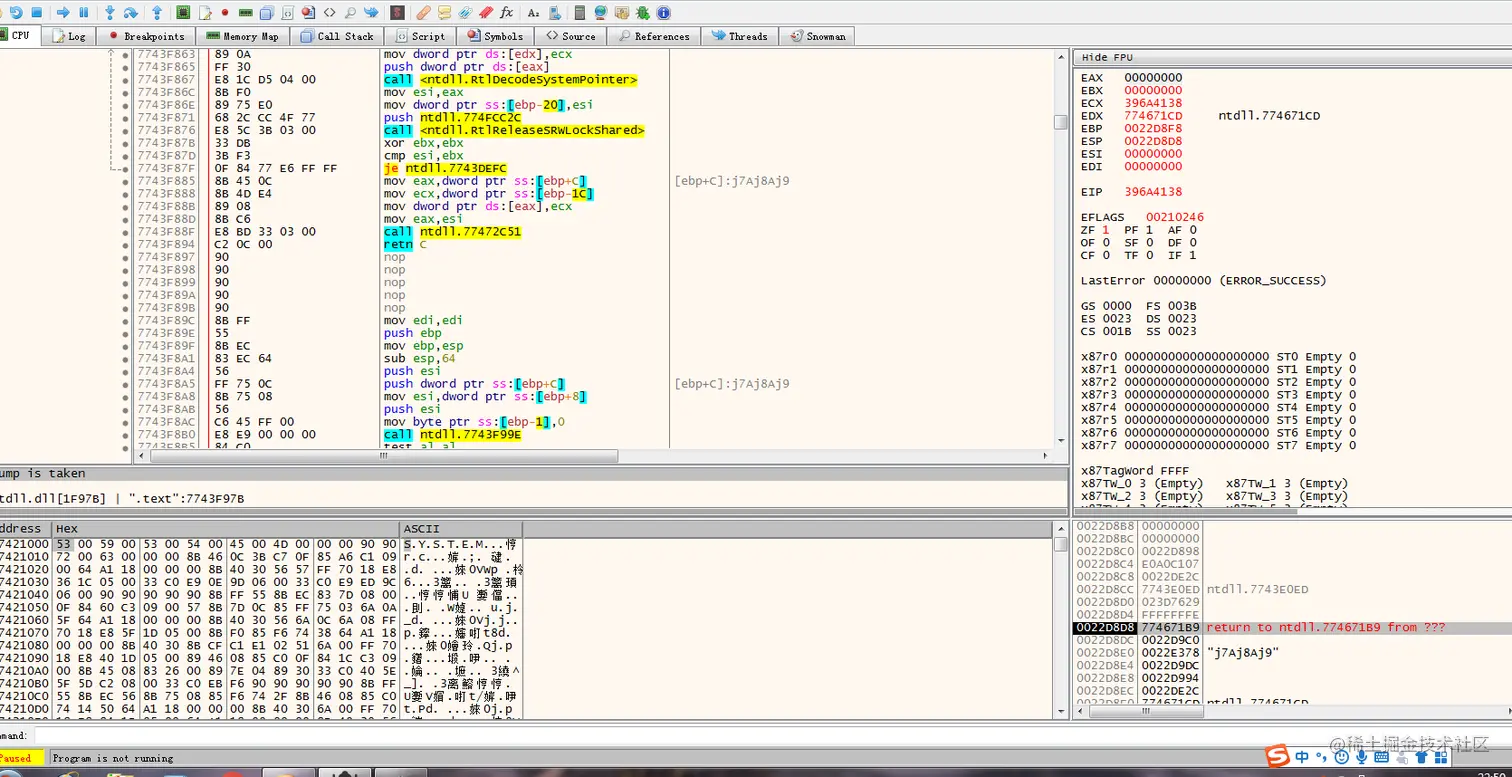
Task: Open Symbols from the toolbar icon
Action: 308,12
